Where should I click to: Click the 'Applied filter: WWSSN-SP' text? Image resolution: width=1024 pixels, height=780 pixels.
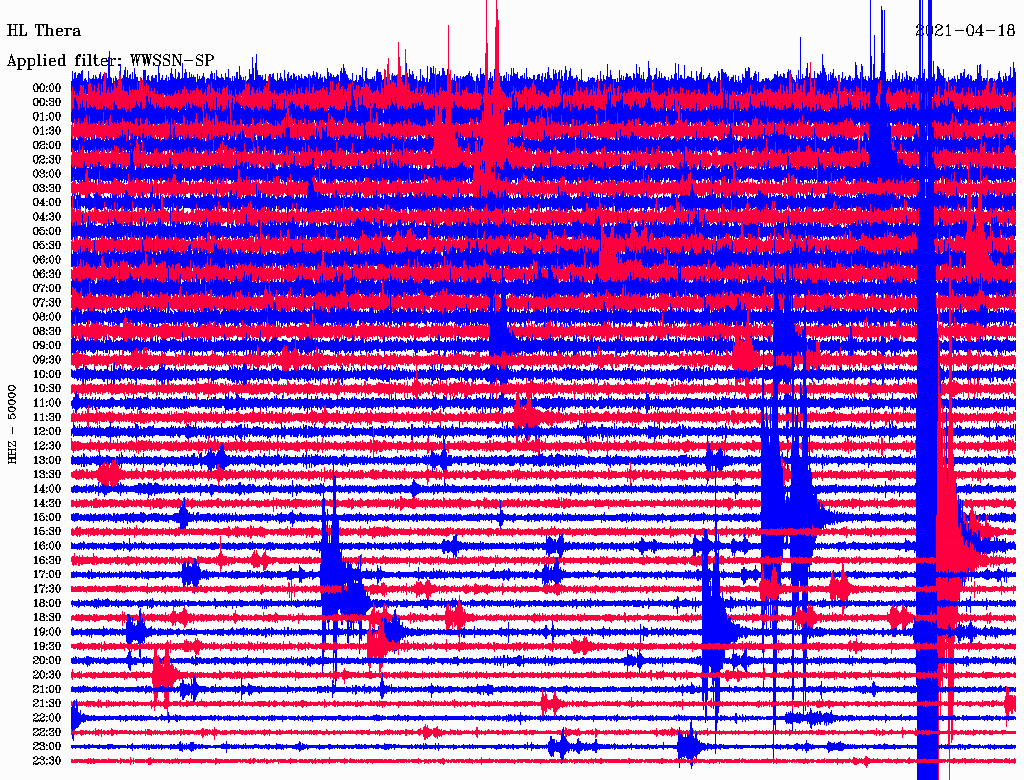pyautogui.click(x=110, y=61)
